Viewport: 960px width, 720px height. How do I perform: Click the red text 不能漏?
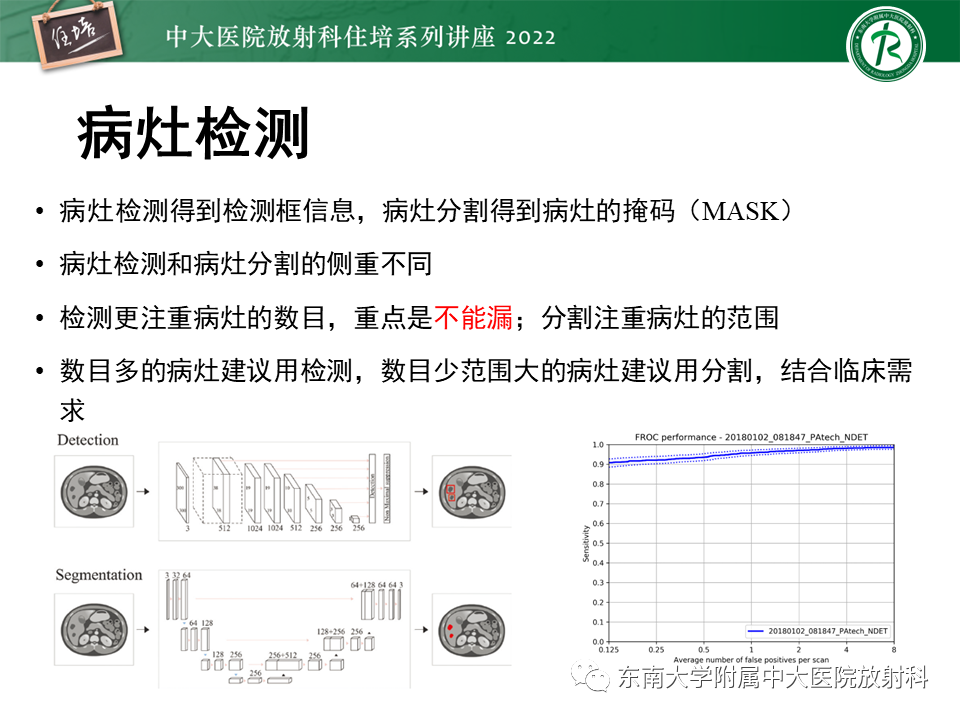pyautogui.click(x=472, y=319)
